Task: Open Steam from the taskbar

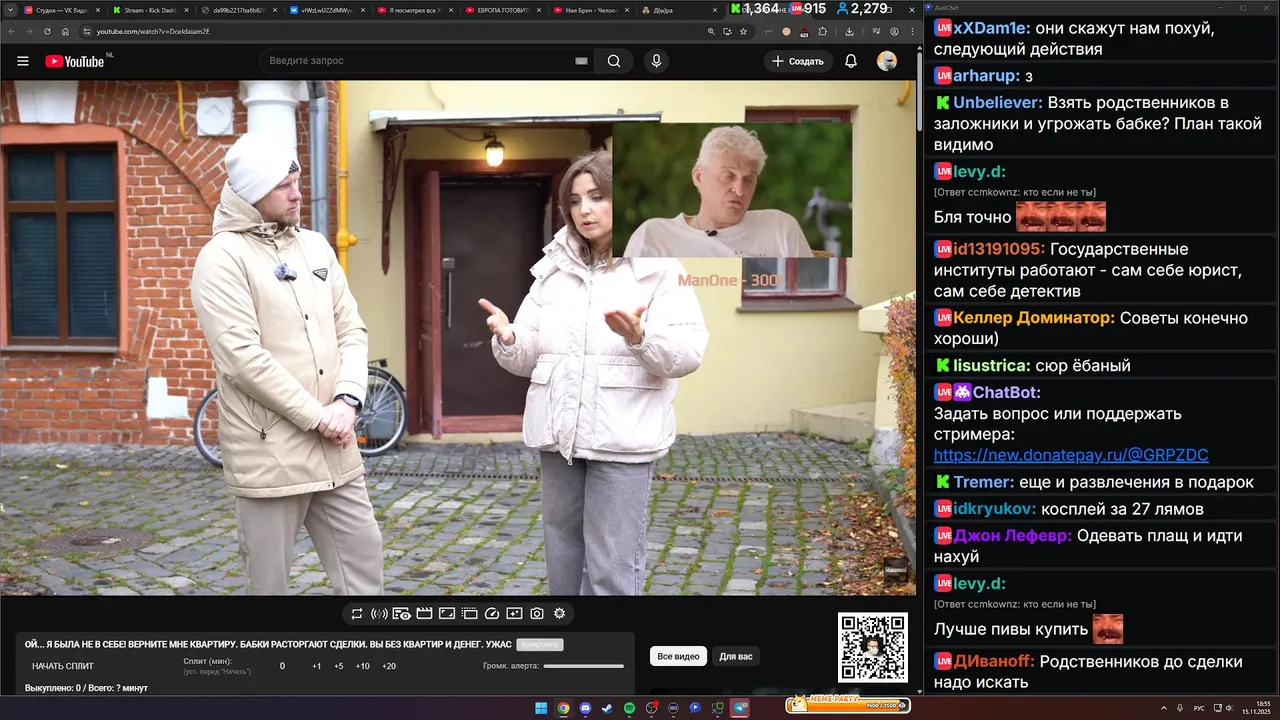Action: tap(607, 708)
